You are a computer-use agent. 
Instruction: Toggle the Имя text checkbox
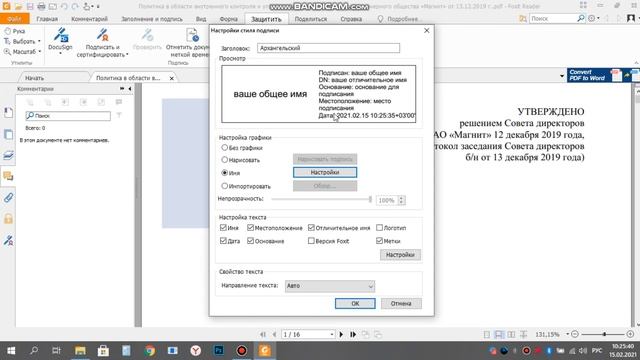click(223, 227)
